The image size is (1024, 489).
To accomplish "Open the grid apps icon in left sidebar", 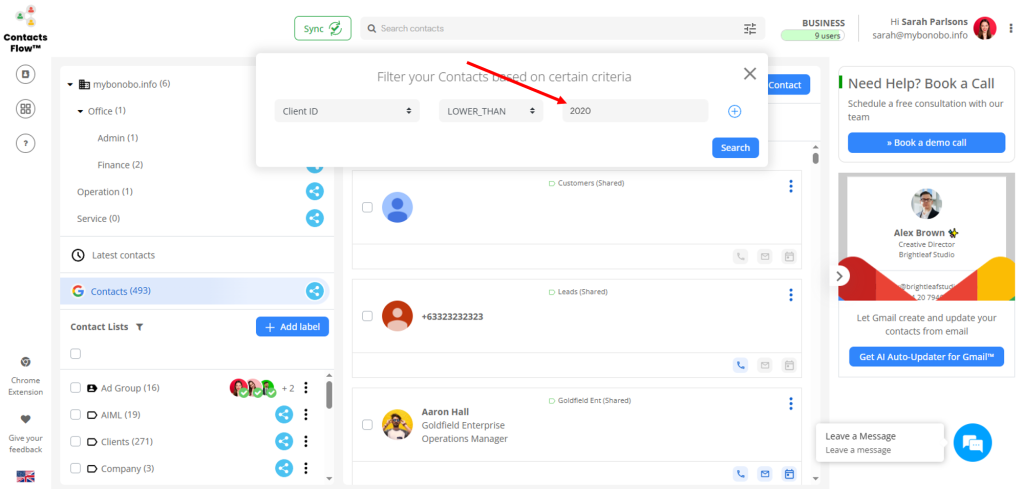I will click(x=26, y=109).
